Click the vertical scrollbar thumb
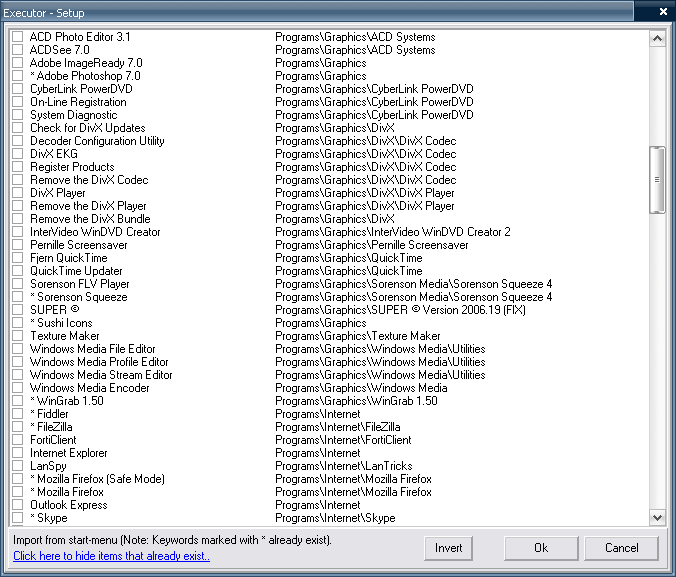Viewport: 676px width, 577px height. pyautogui.click(x=657, y=180)
